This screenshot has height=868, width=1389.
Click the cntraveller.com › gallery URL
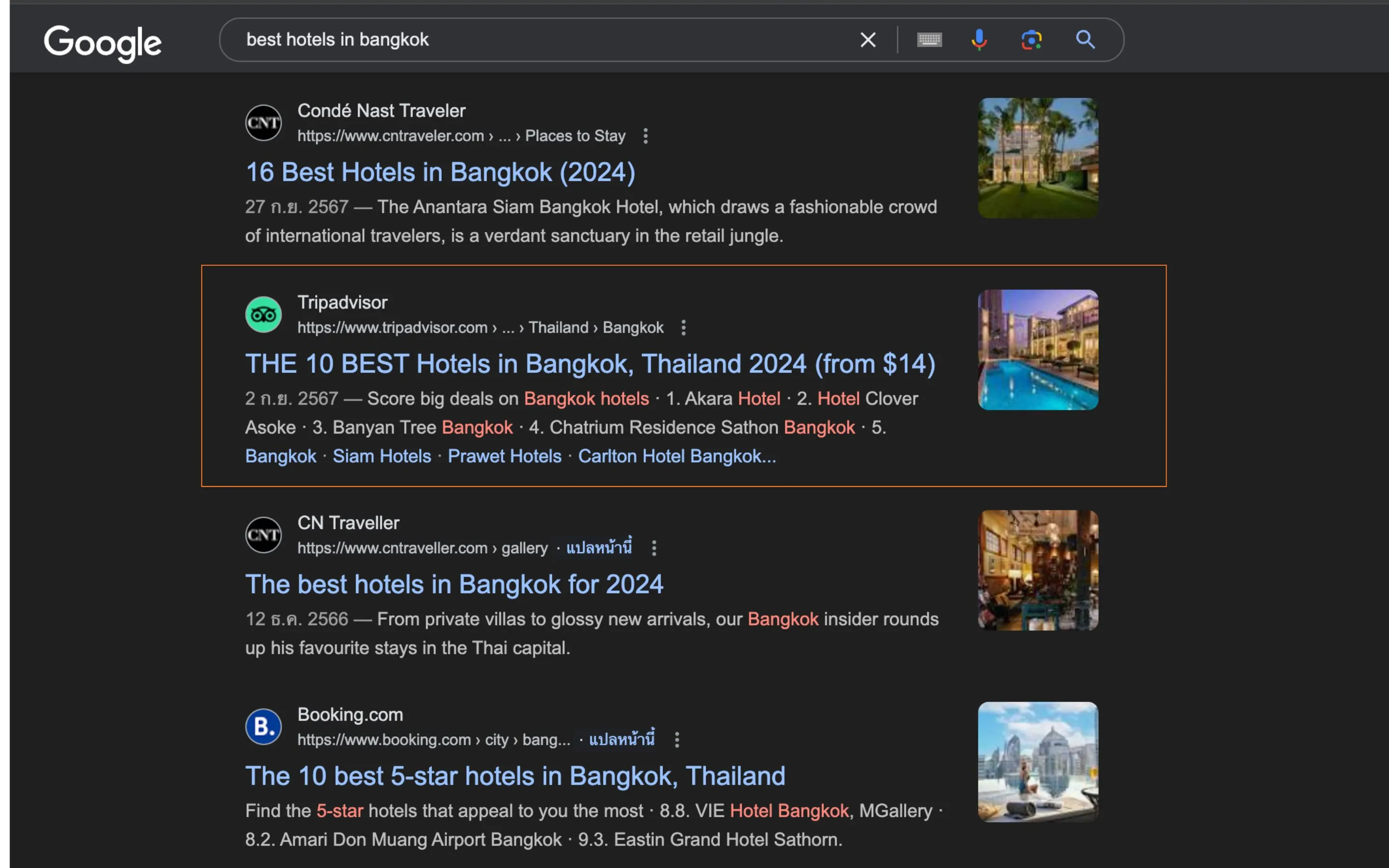[422, 548]
